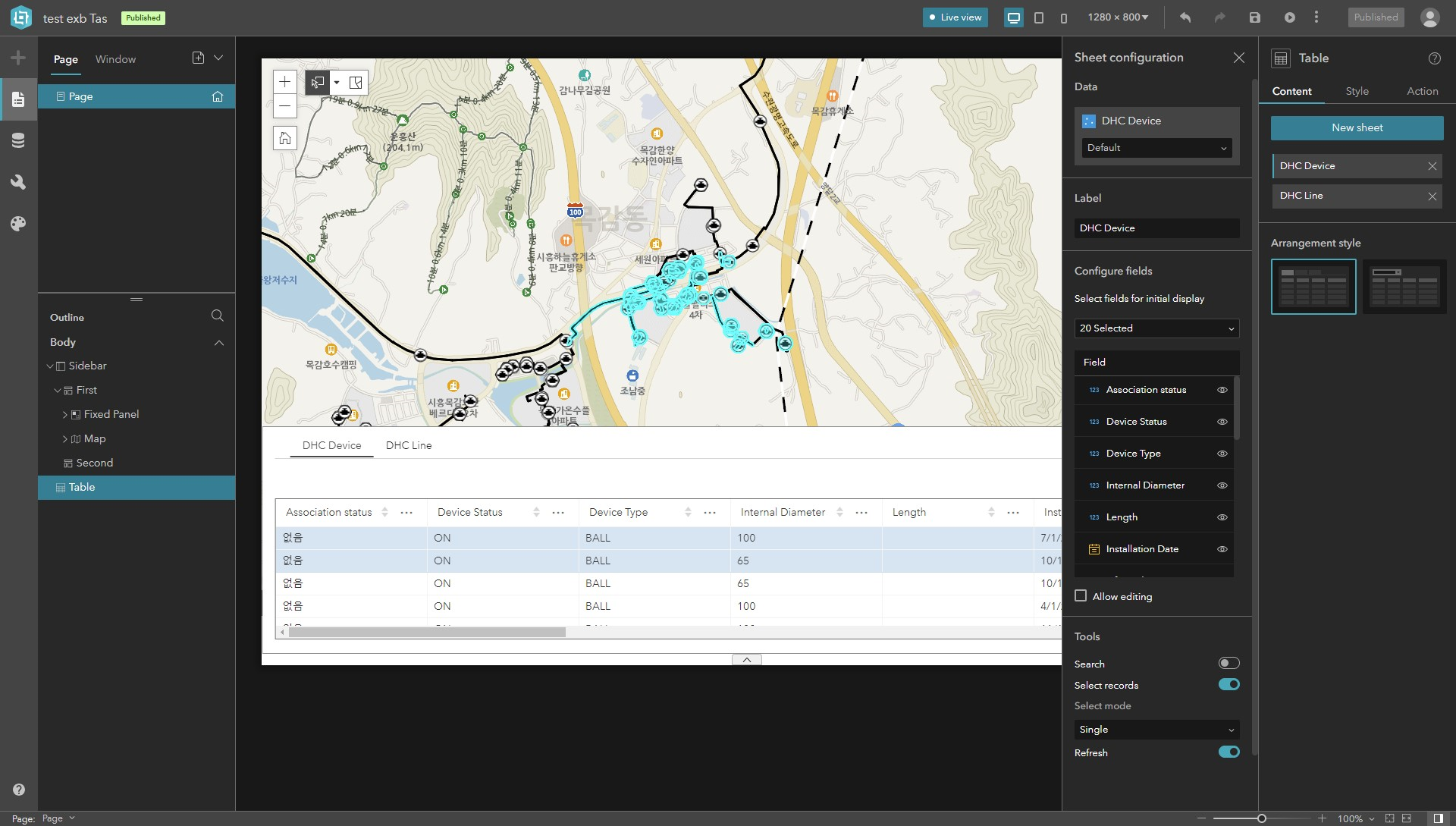The height and width of the screenshot is (826, 1456).
Task: Disable the Select records toggle
Action: click(x=1228, y=683)
